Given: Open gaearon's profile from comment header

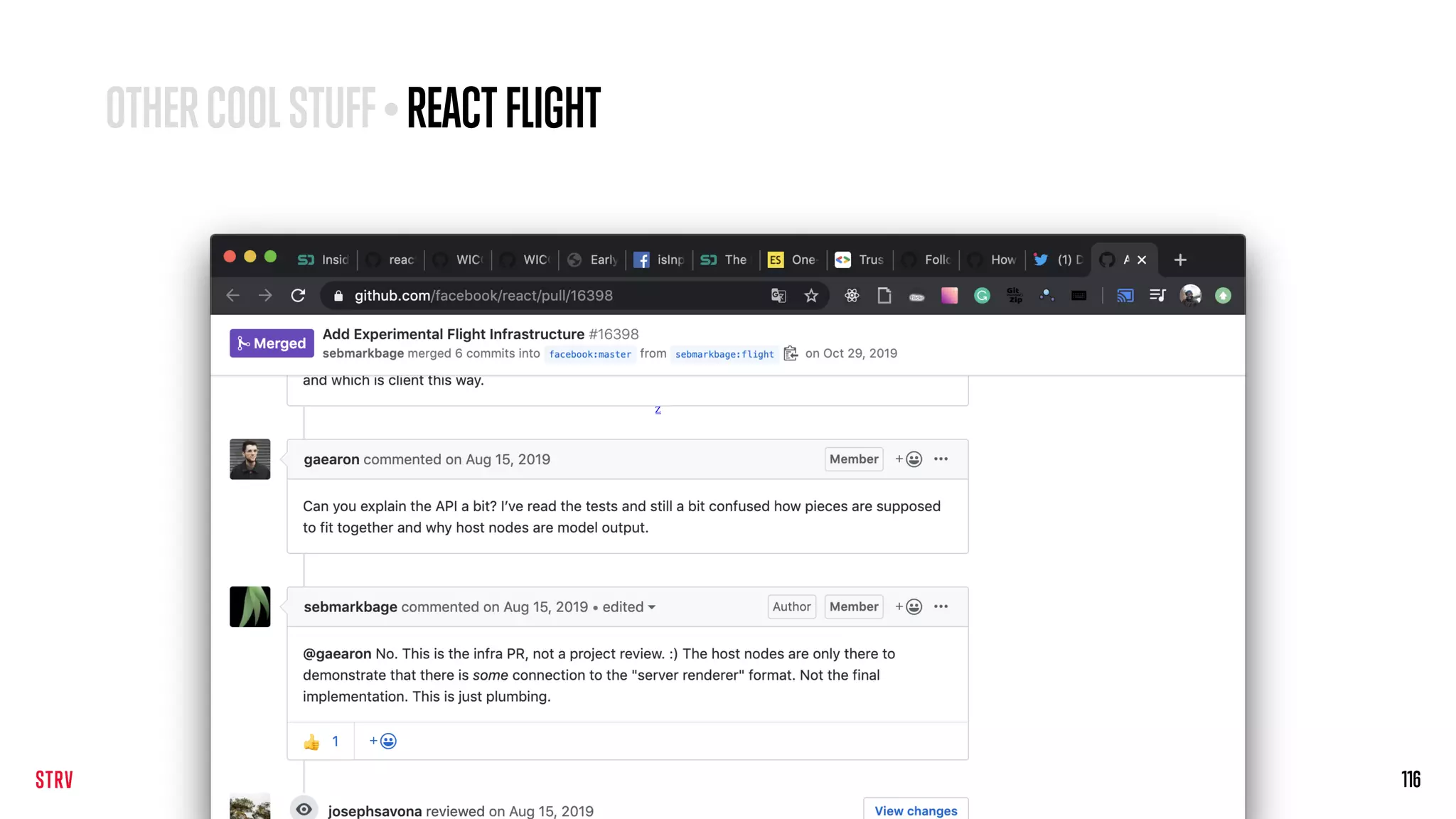Looking at the screenshot, I should (331, 460).
